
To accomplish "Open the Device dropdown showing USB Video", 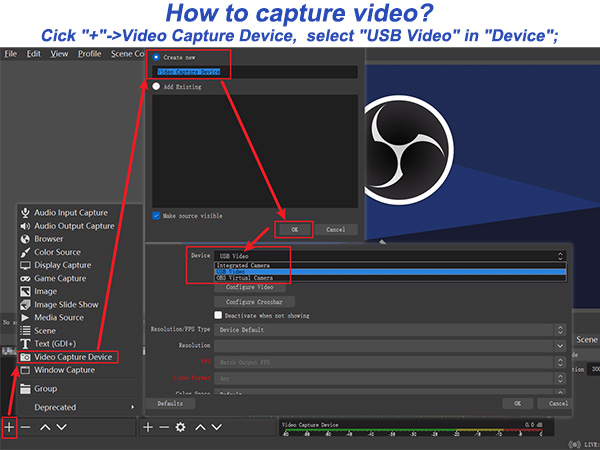I will point(390,256).
